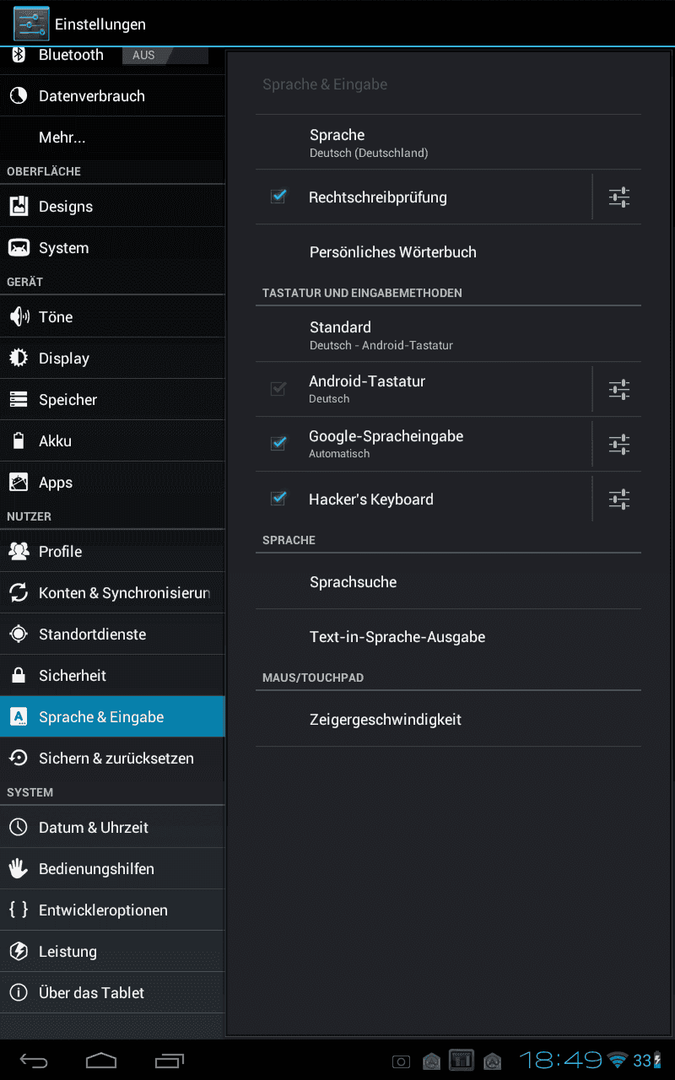Open Android-Tastatur settings sliders icon
The image size is (675, 1080).
click(x=619, y=390)
